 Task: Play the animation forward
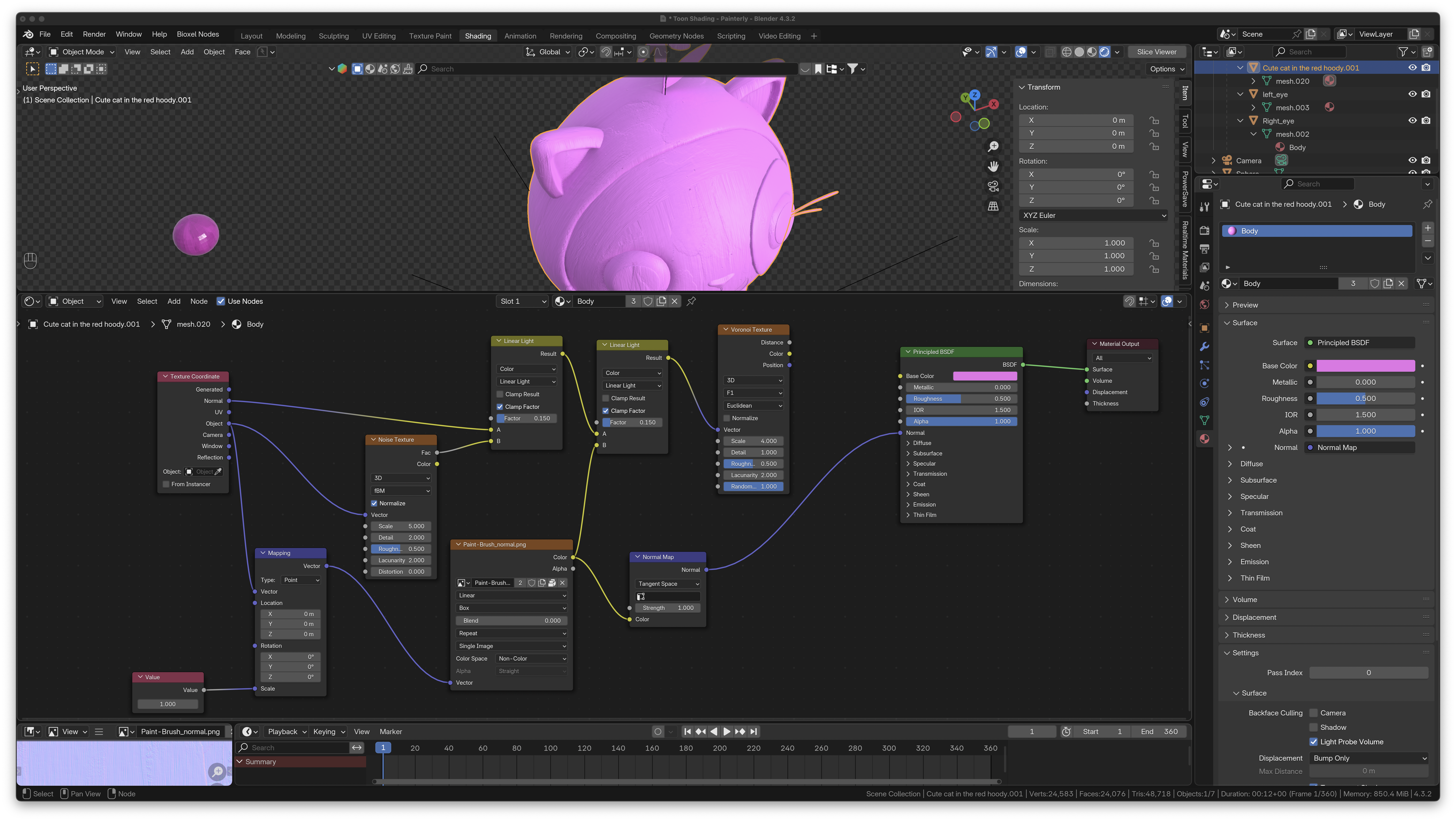pos(727,732)
